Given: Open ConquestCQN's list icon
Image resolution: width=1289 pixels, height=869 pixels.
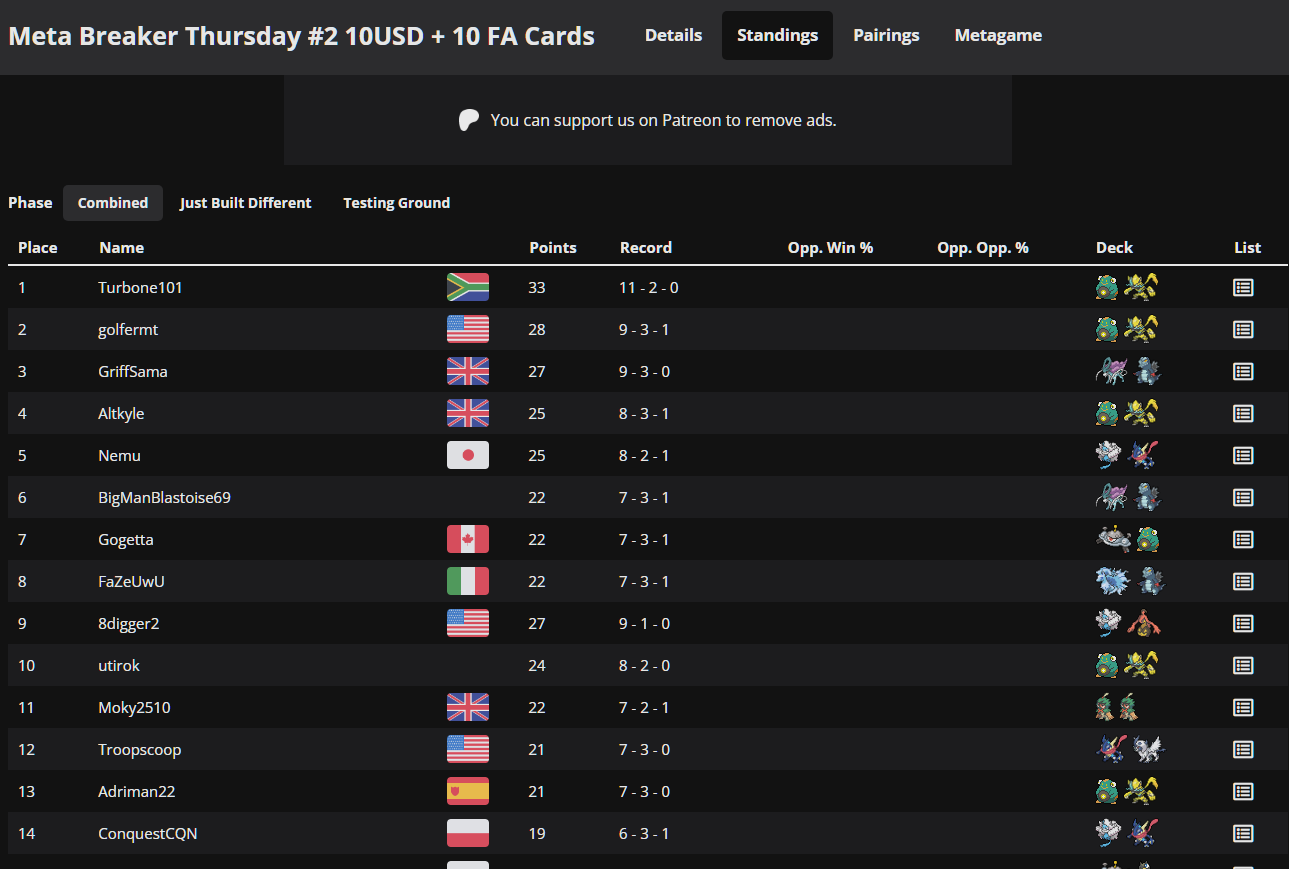Looking at the screenshot, I should pos(1243,834).
